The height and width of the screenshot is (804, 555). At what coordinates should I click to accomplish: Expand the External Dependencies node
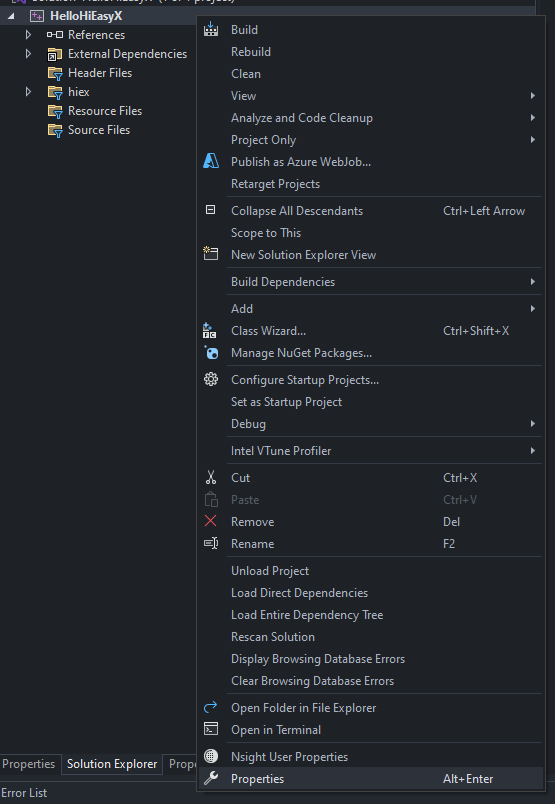pos(28,54)
